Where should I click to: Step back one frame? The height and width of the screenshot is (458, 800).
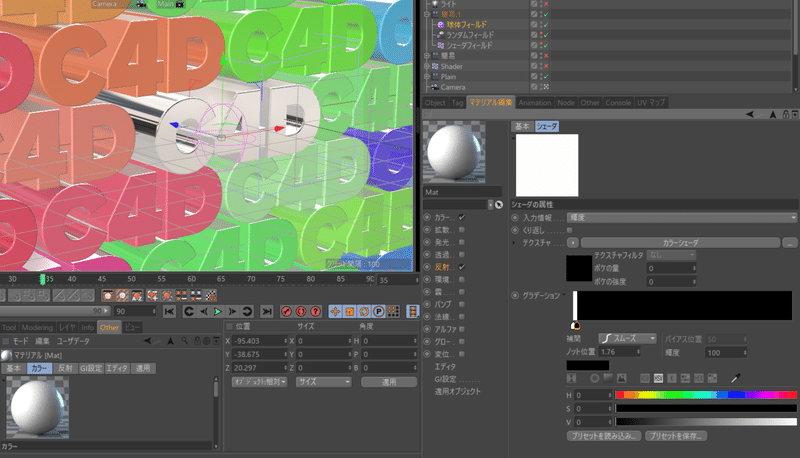204,311
